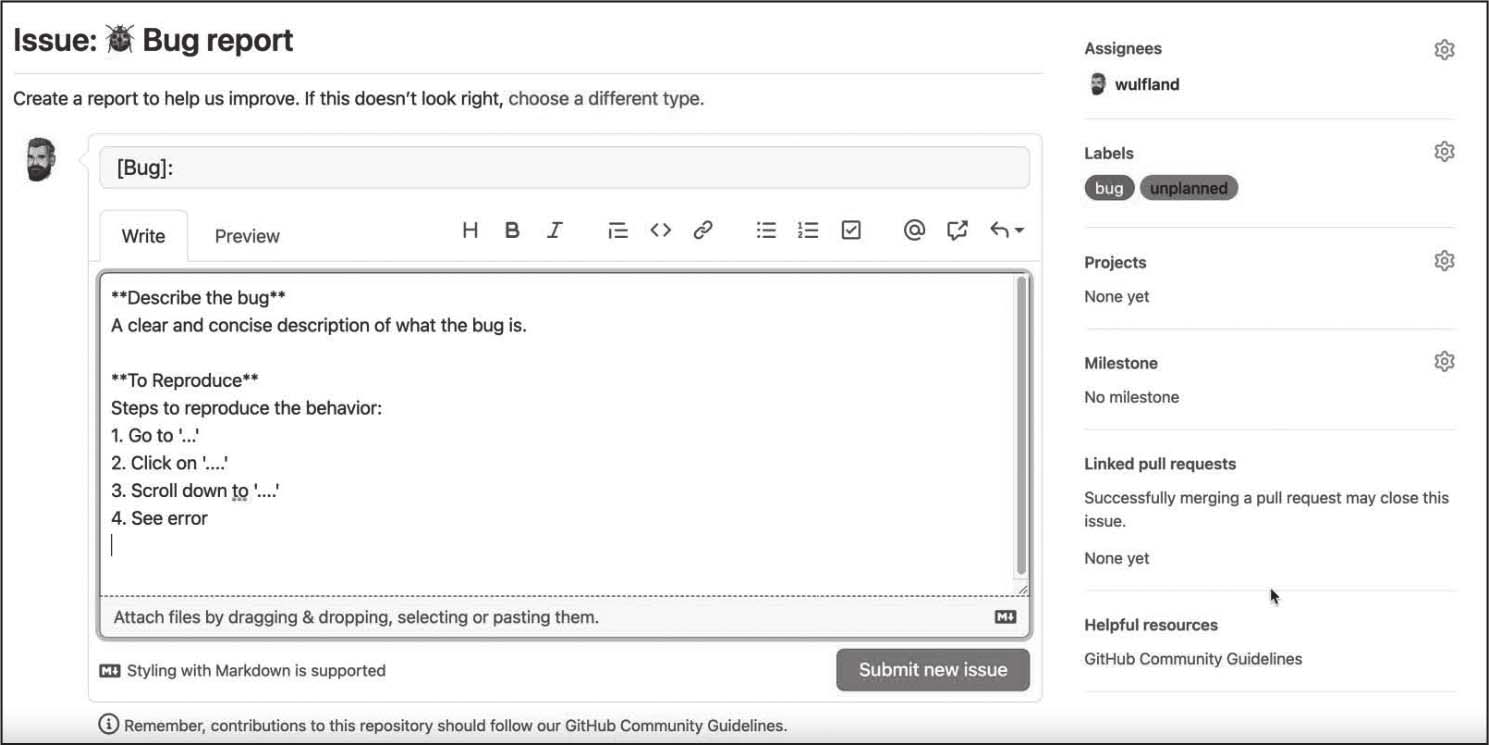Screen dimensions: 1489x745
Task: Switch to the Preview tab
Action: click(247, 236)
